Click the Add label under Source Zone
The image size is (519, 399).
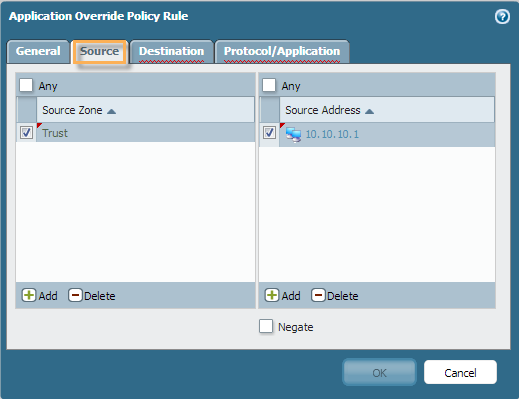point(48,296)
